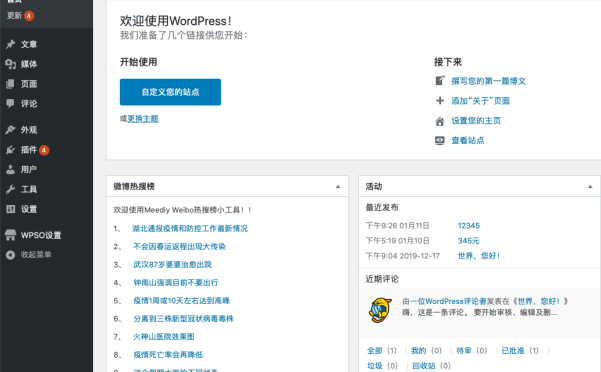
Task: Open the 设置 sliders icon
Action: point(10,209)
